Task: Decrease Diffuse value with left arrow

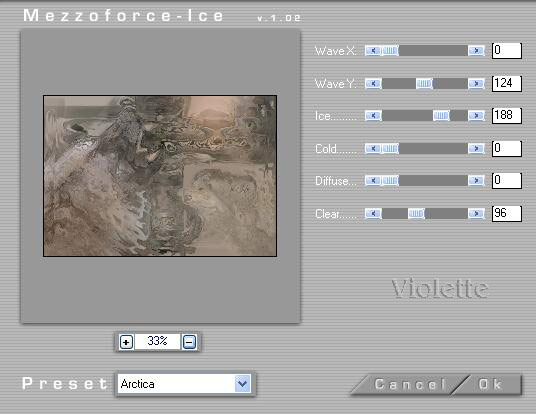Action: (x=373, y=180)
